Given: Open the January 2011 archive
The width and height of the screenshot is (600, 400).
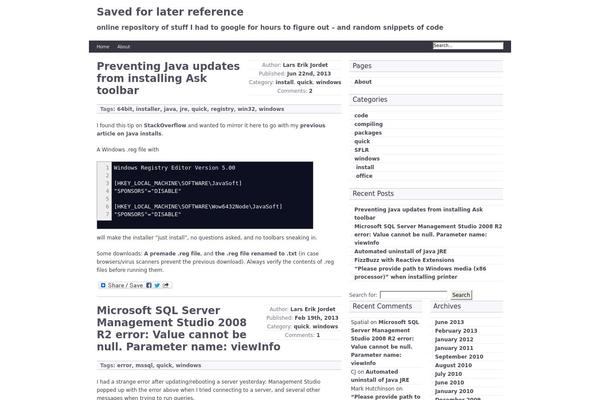Looking at the screenshot, I should 454,348.
